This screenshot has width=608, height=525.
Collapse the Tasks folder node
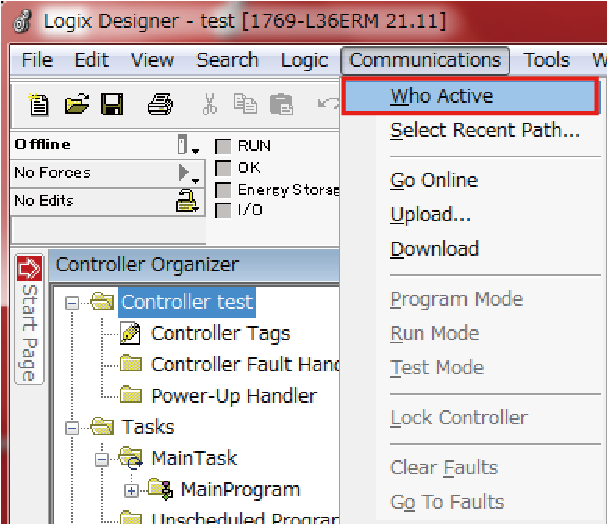tap(72, 428)
